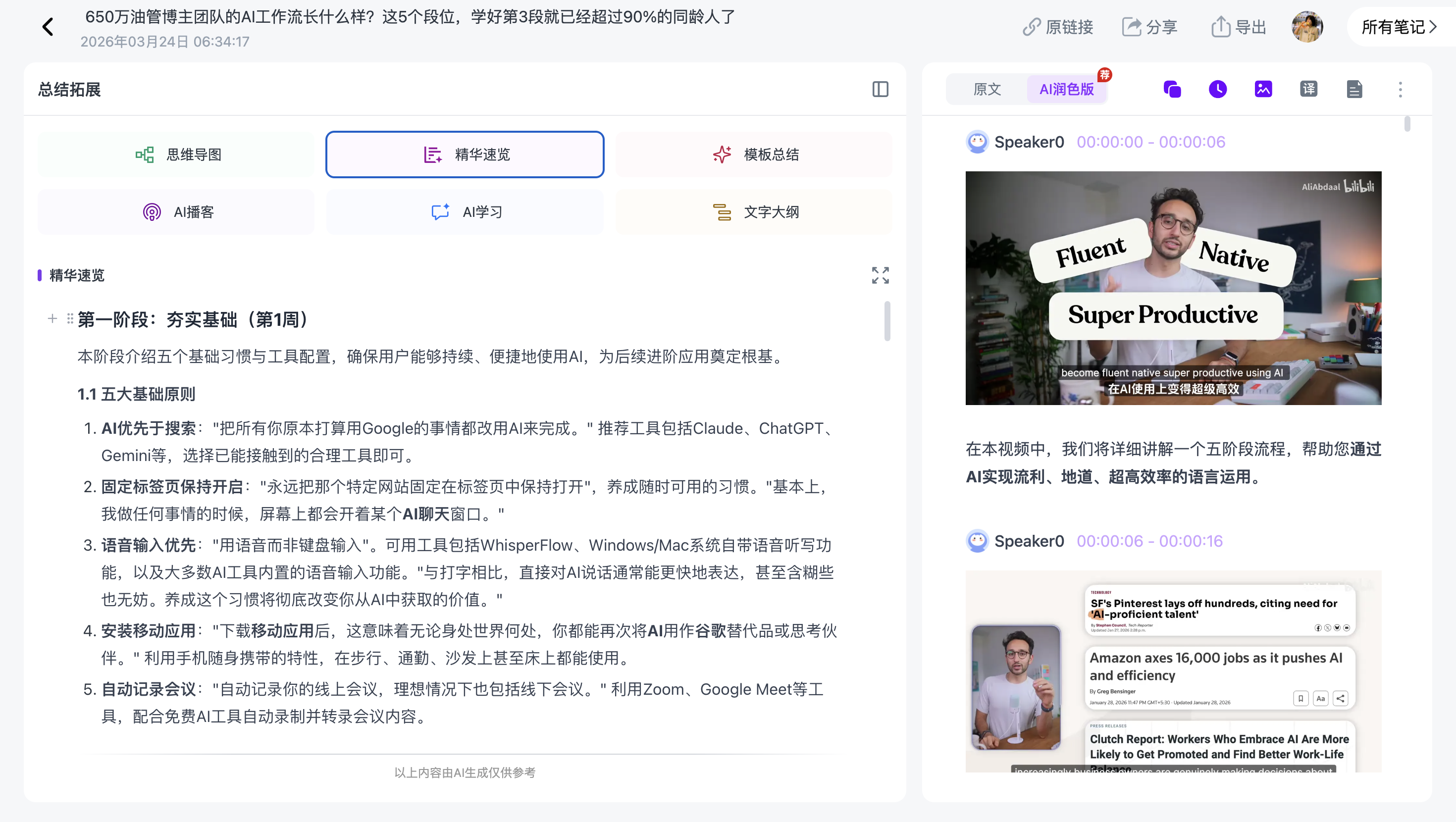Click the transcript panel vertical scrollbar
The width and height of the screenshot is (1456, 822).
[x=1407, y=123]
